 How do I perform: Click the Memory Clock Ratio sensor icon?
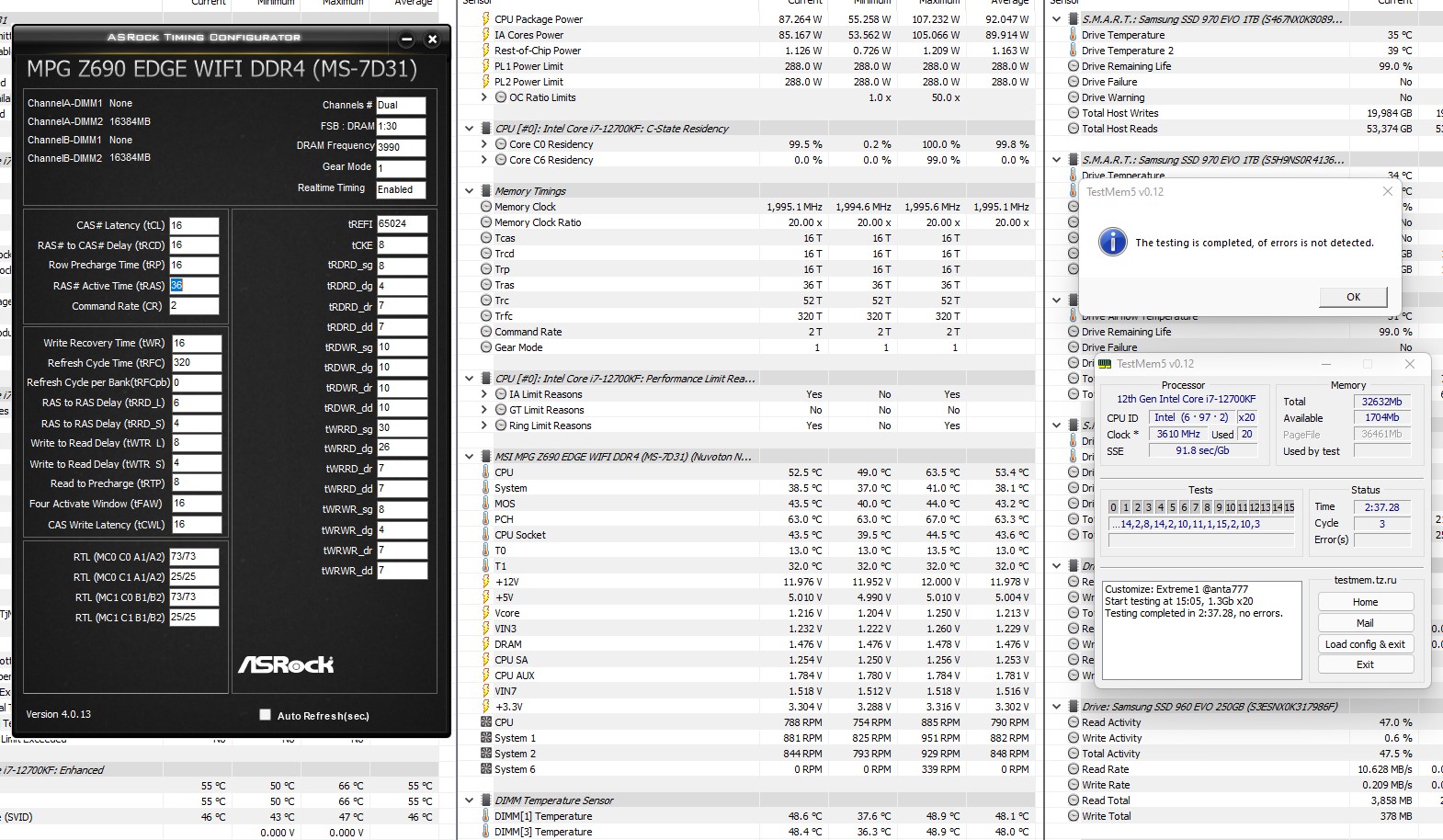coord(486,222)
